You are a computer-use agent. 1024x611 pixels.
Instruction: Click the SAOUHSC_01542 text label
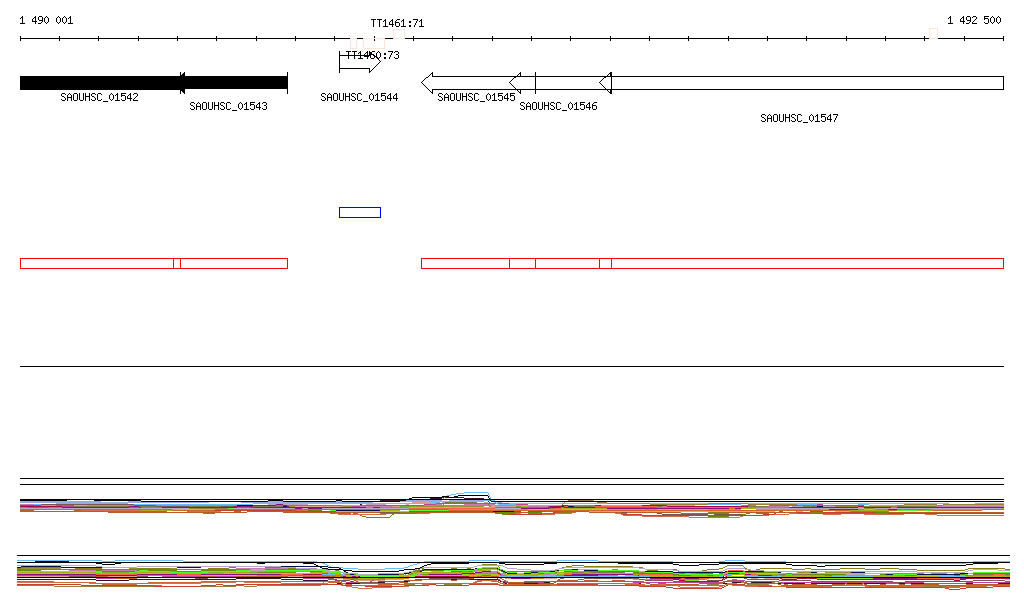pyautogui.click(x=99, y=98)
